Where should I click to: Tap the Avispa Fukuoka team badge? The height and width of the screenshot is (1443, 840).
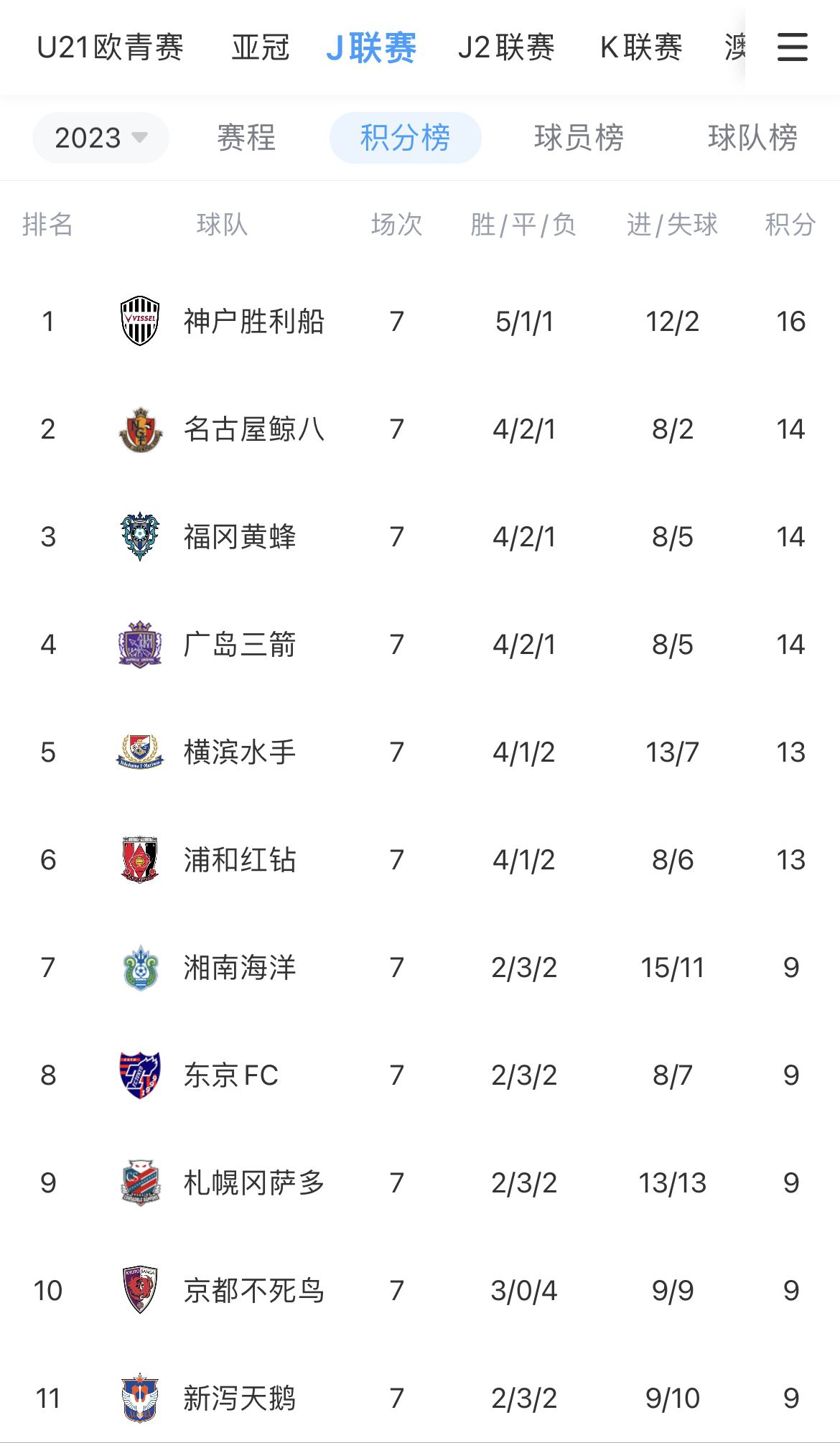pyautogui.click(x=140, y=536)
